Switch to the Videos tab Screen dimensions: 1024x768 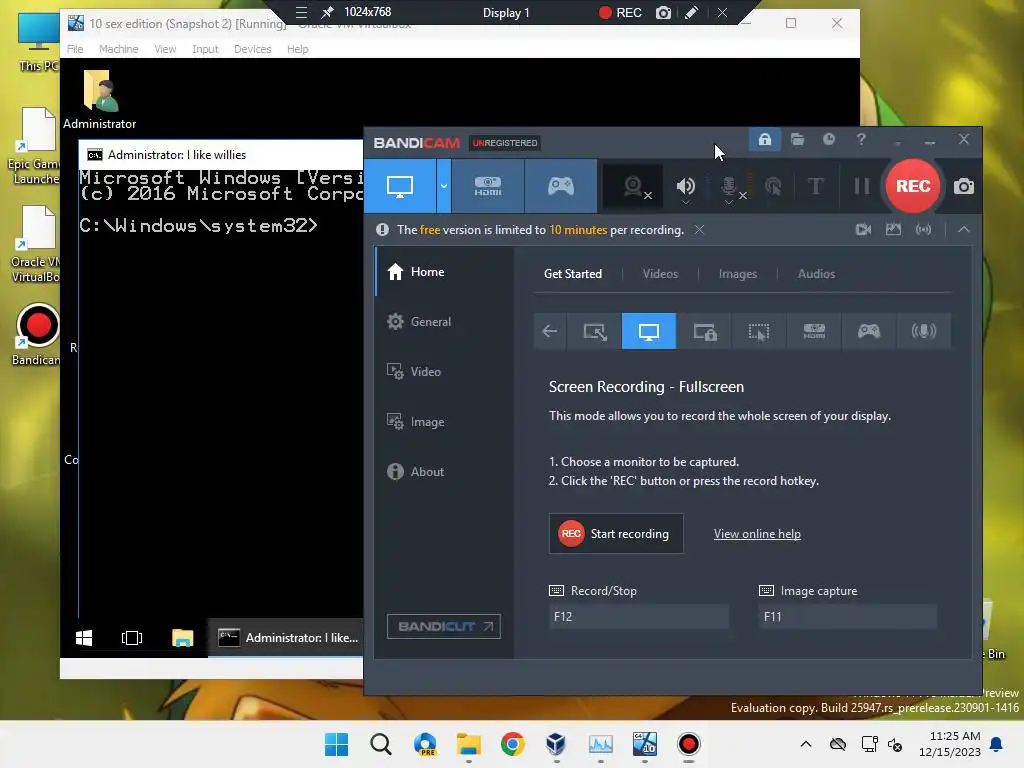[660, 274]
